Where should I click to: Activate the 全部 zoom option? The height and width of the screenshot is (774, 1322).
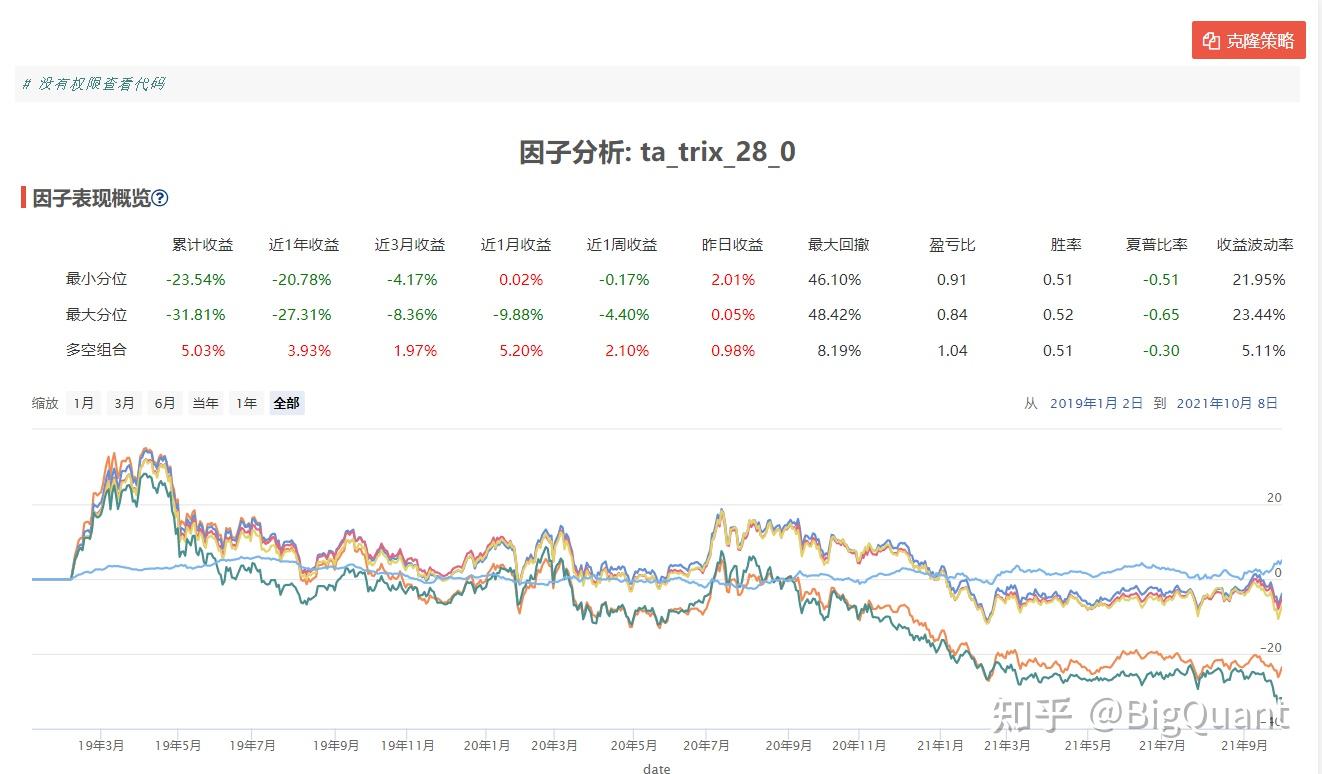tap(286, 402)
